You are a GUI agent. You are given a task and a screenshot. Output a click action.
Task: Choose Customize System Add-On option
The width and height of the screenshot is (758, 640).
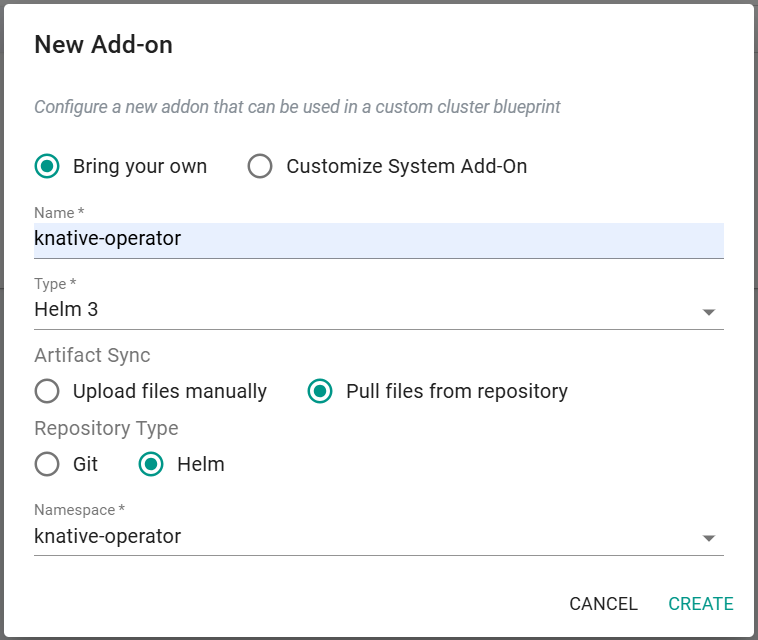pyautogui.click(x=260, y=166)
